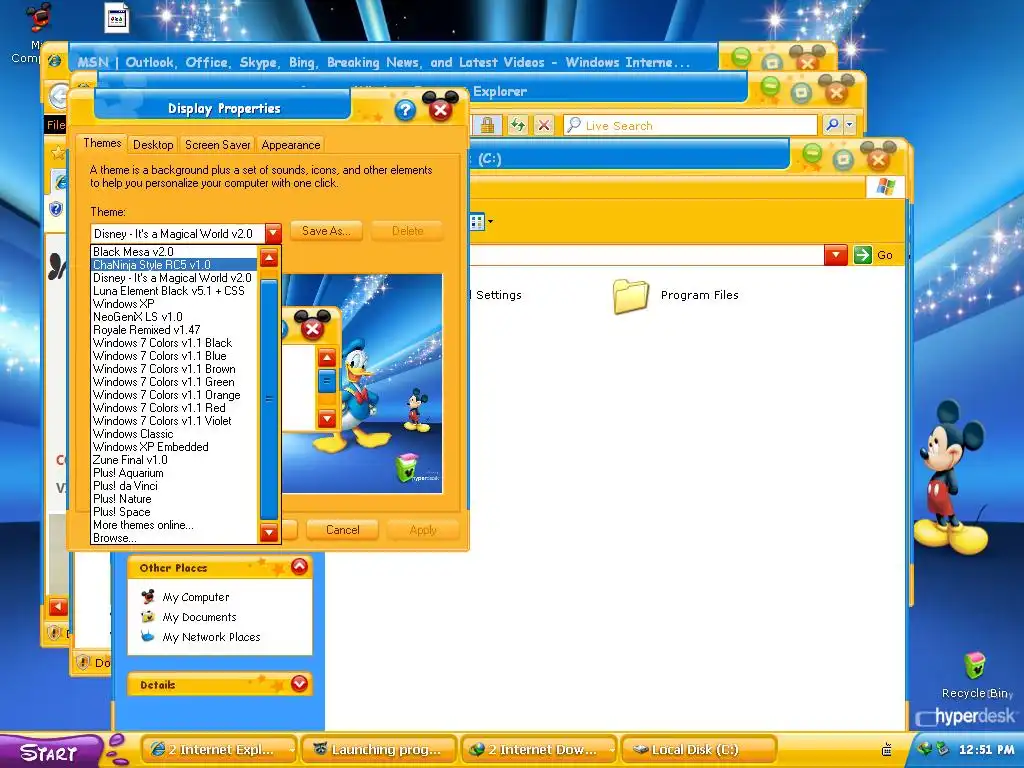Switch to Local Disk (C:) taskbar button
The width and height of the screenshot is (1024, 768).
(x=699, y=750)
